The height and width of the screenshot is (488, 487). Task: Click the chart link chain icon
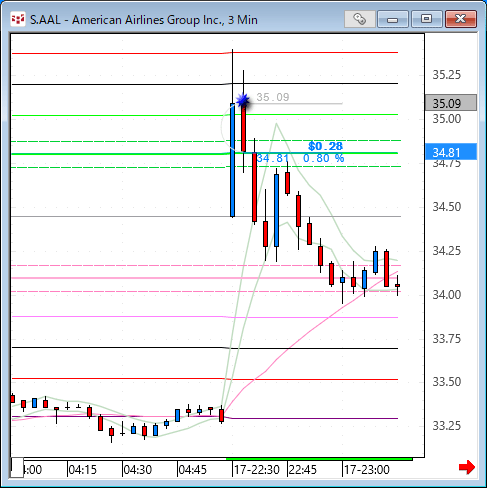click(360, 19)
